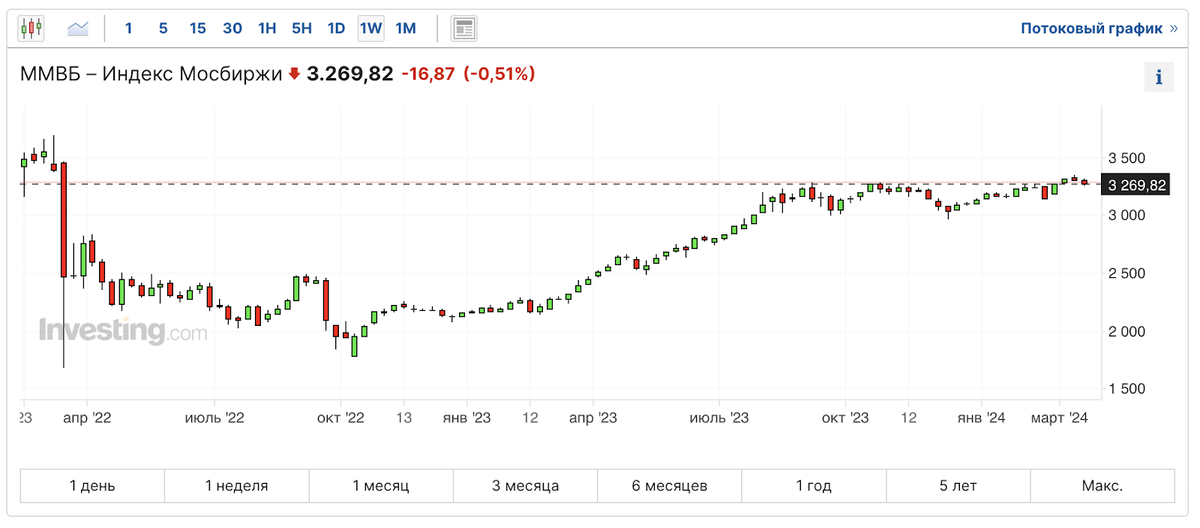The image size is (1200, 528).
Task: Select the 1 день range tab
Action: point(92,486)
